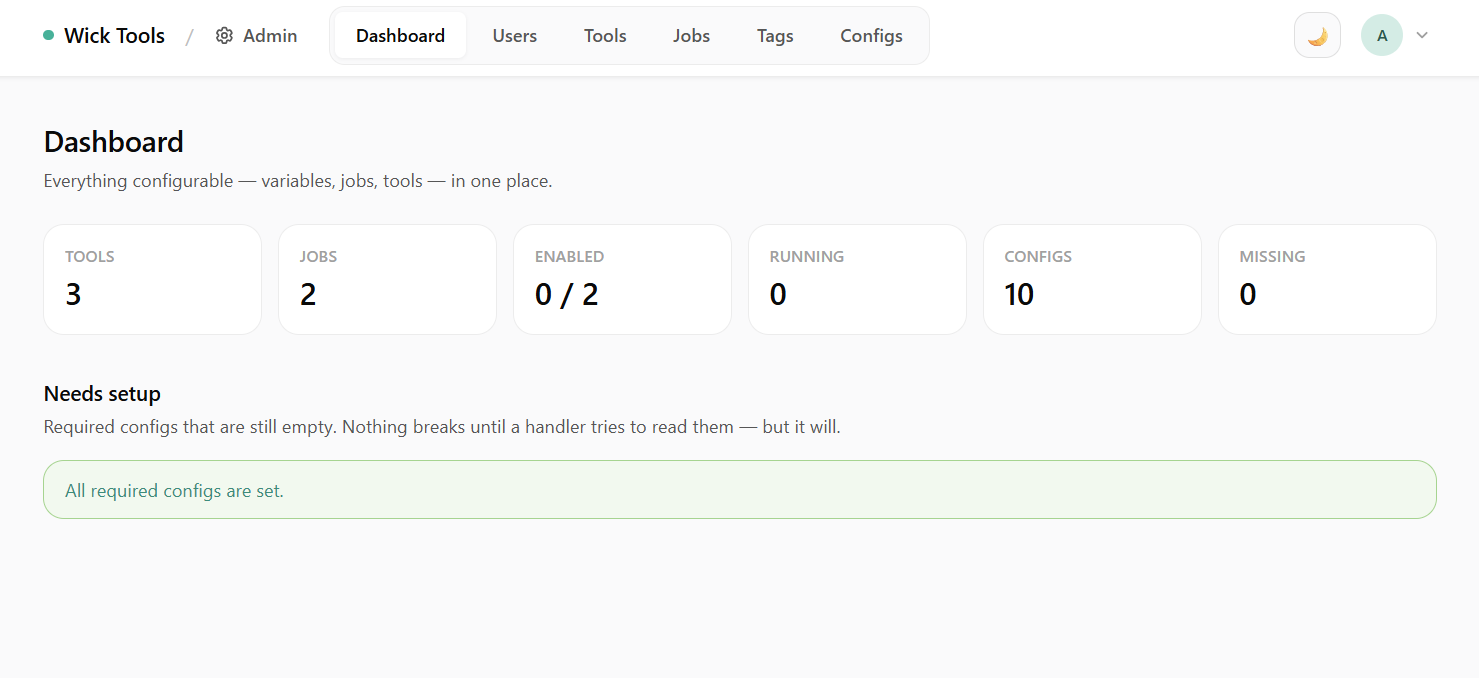Viewport: 1479px width, 678px height.
Task: Open the Configs tab
Action: [x=870, y=35]
